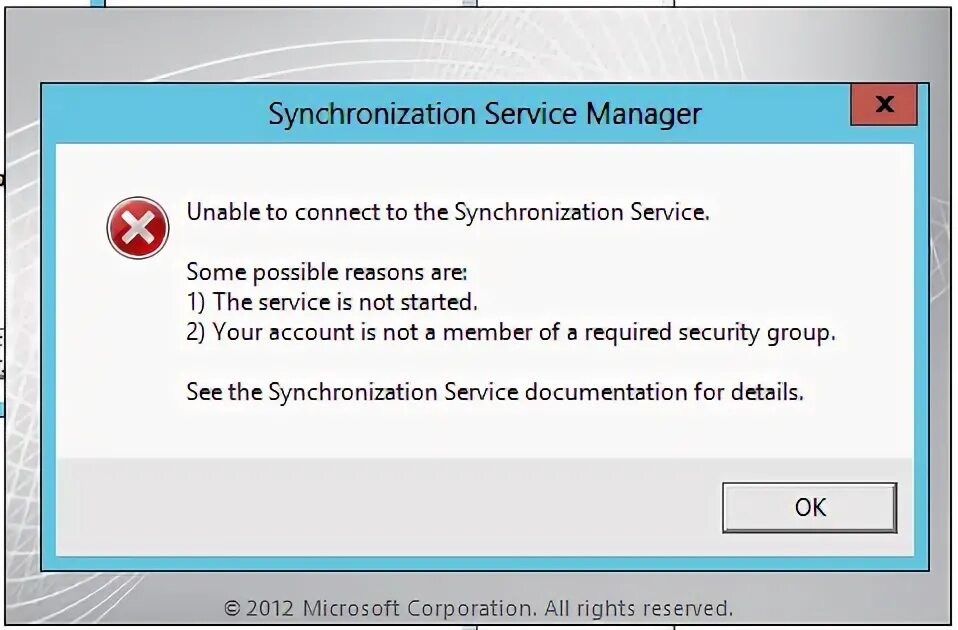958x630 pixels.
Task: Close the Synchronization Service Manager dialog
Action: click(883, 104)
